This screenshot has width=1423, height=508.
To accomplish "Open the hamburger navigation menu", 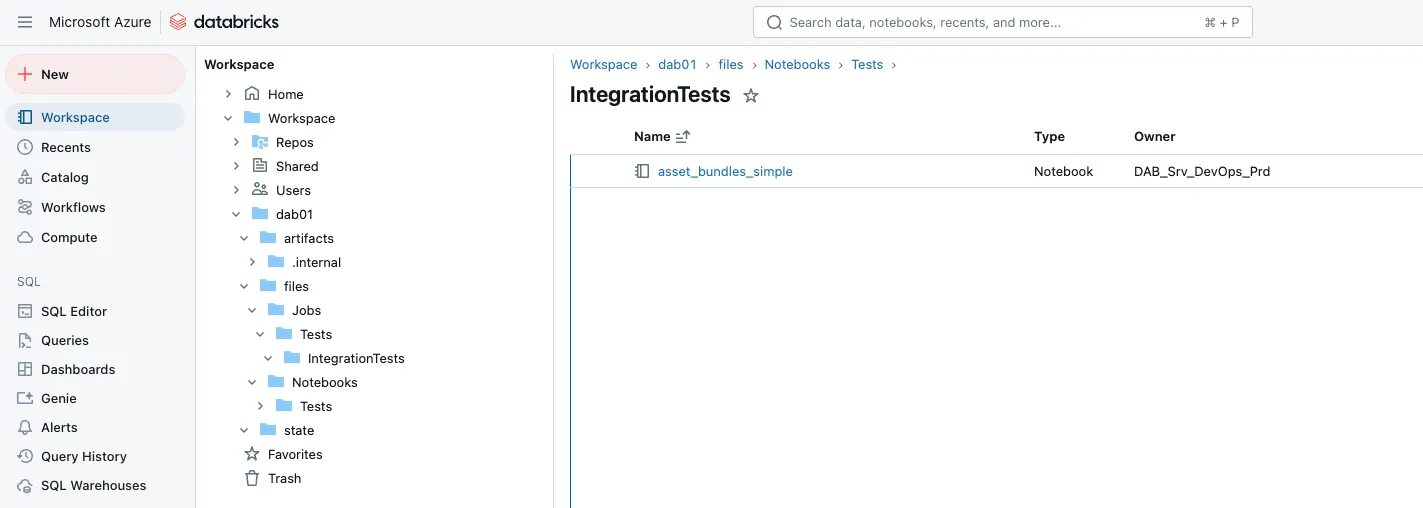I will click(x=25, y=22).
